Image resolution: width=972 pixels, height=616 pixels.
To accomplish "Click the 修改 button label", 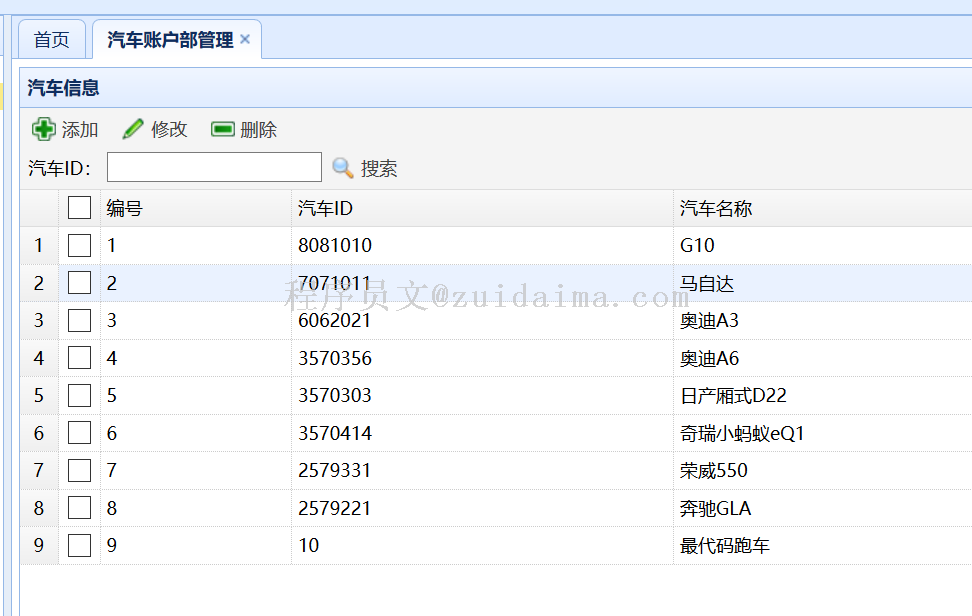I will (x=169, y=130).
